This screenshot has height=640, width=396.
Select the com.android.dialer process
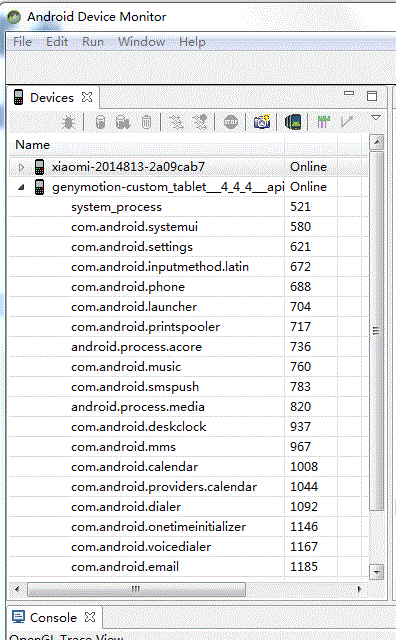126,507
